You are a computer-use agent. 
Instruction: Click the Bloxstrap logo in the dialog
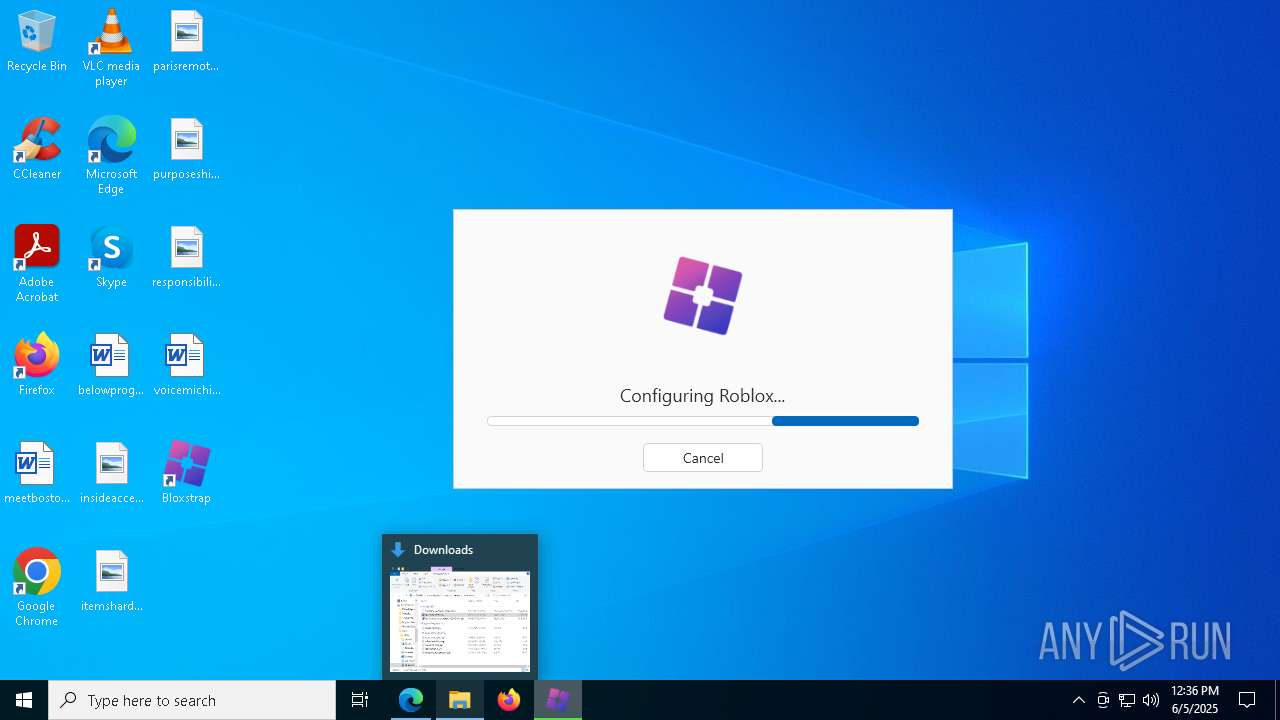[703, 295]
